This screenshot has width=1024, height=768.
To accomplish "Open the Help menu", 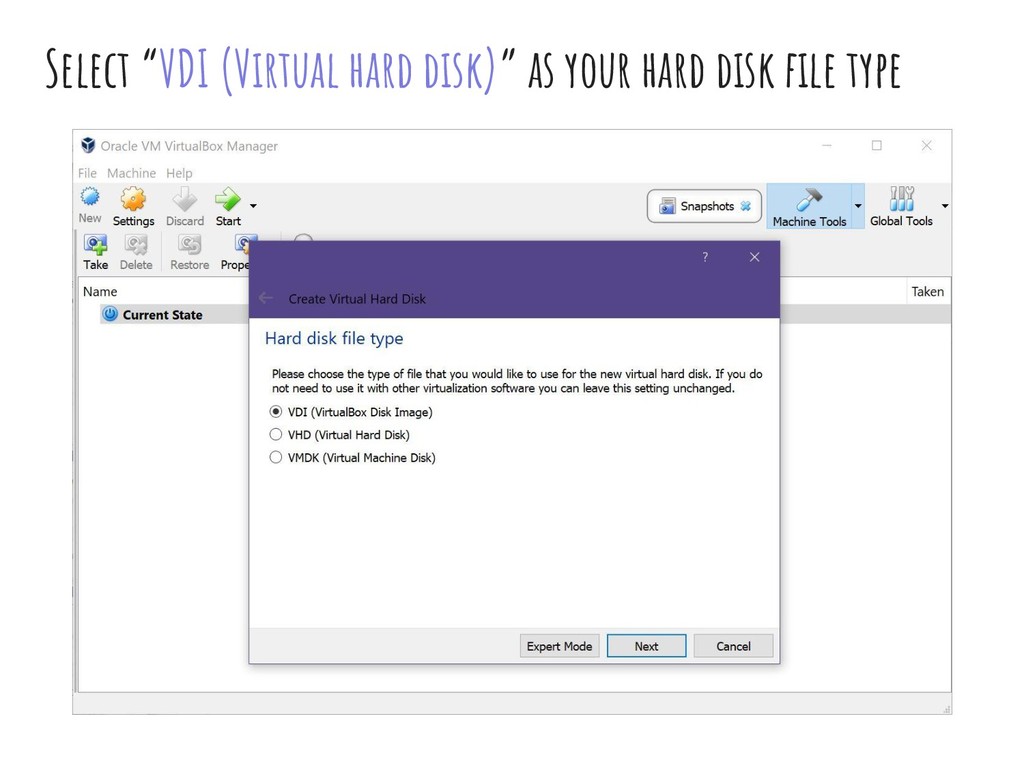I will [179, 173].
